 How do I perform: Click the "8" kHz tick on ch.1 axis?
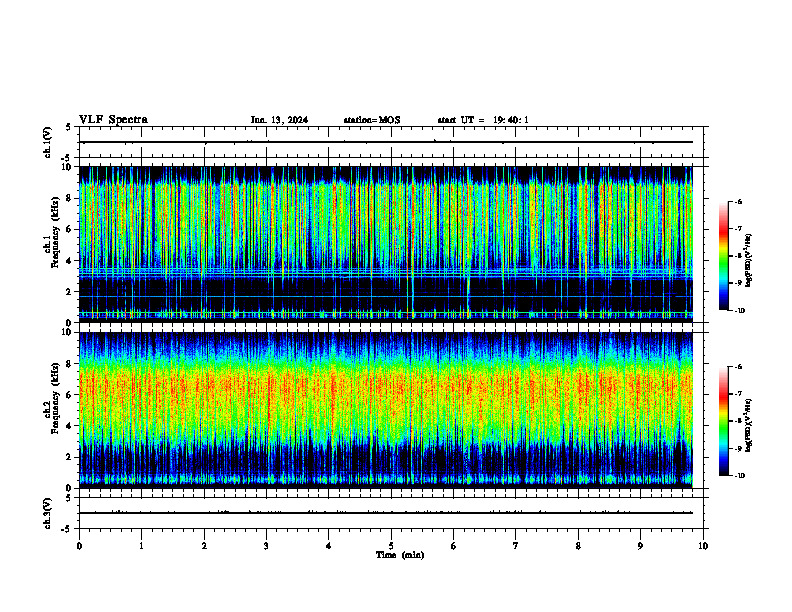click(x=70, y=198)
